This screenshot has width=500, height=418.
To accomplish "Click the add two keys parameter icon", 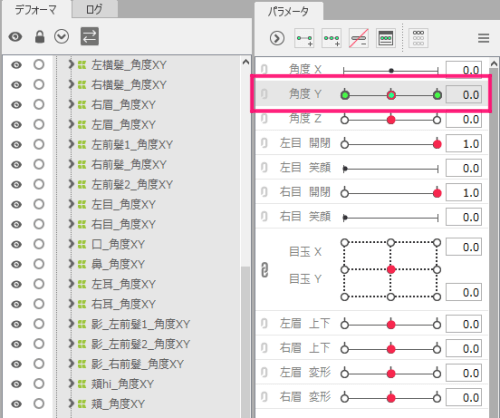I will point(304,38).
